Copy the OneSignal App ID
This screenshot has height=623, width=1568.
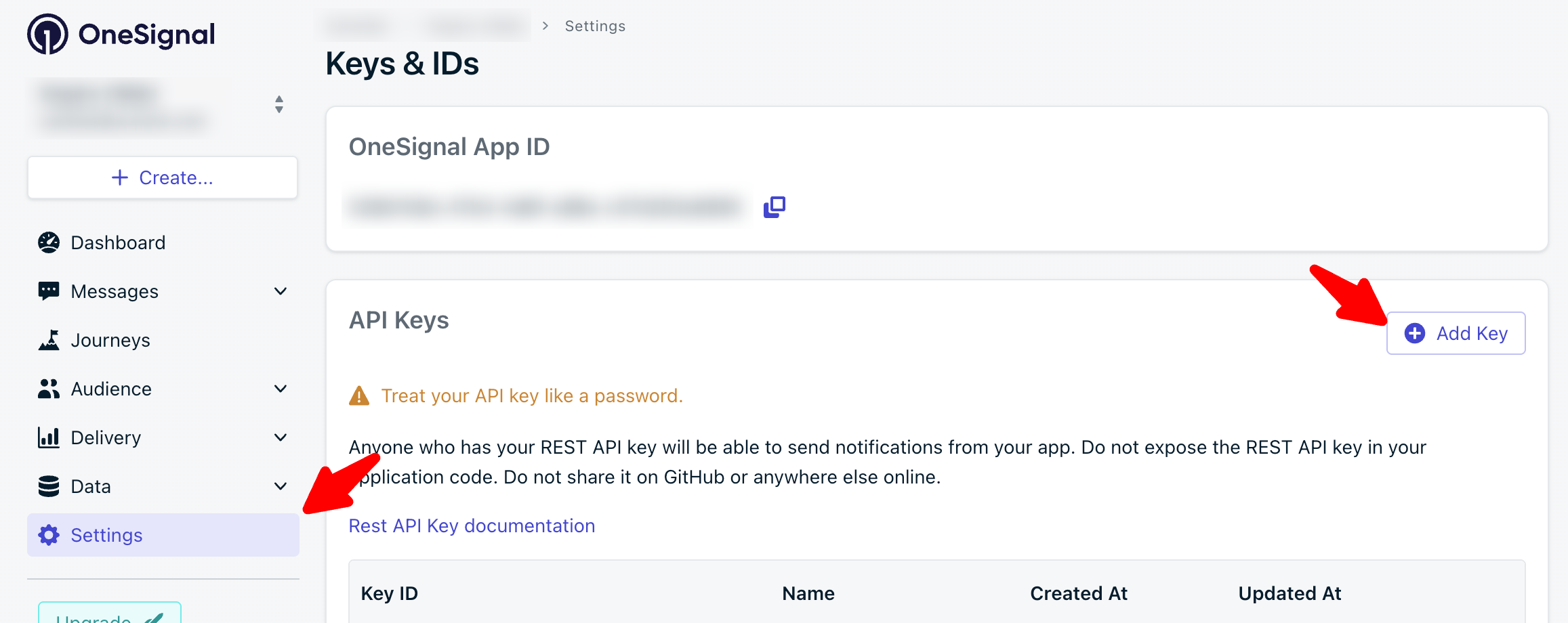(x=775, y=207)
